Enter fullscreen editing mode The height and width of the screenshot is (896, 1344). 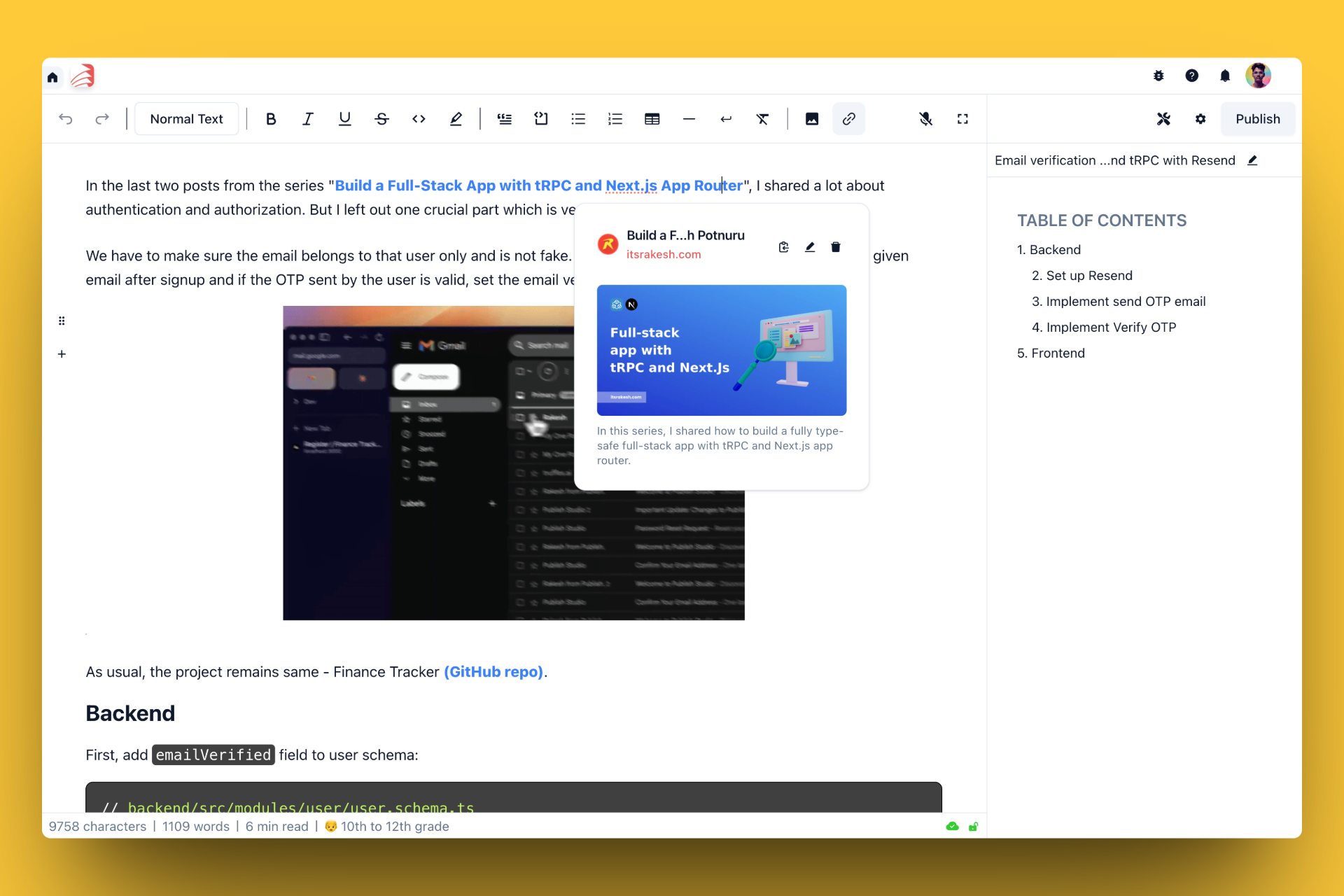coord(962,118)
